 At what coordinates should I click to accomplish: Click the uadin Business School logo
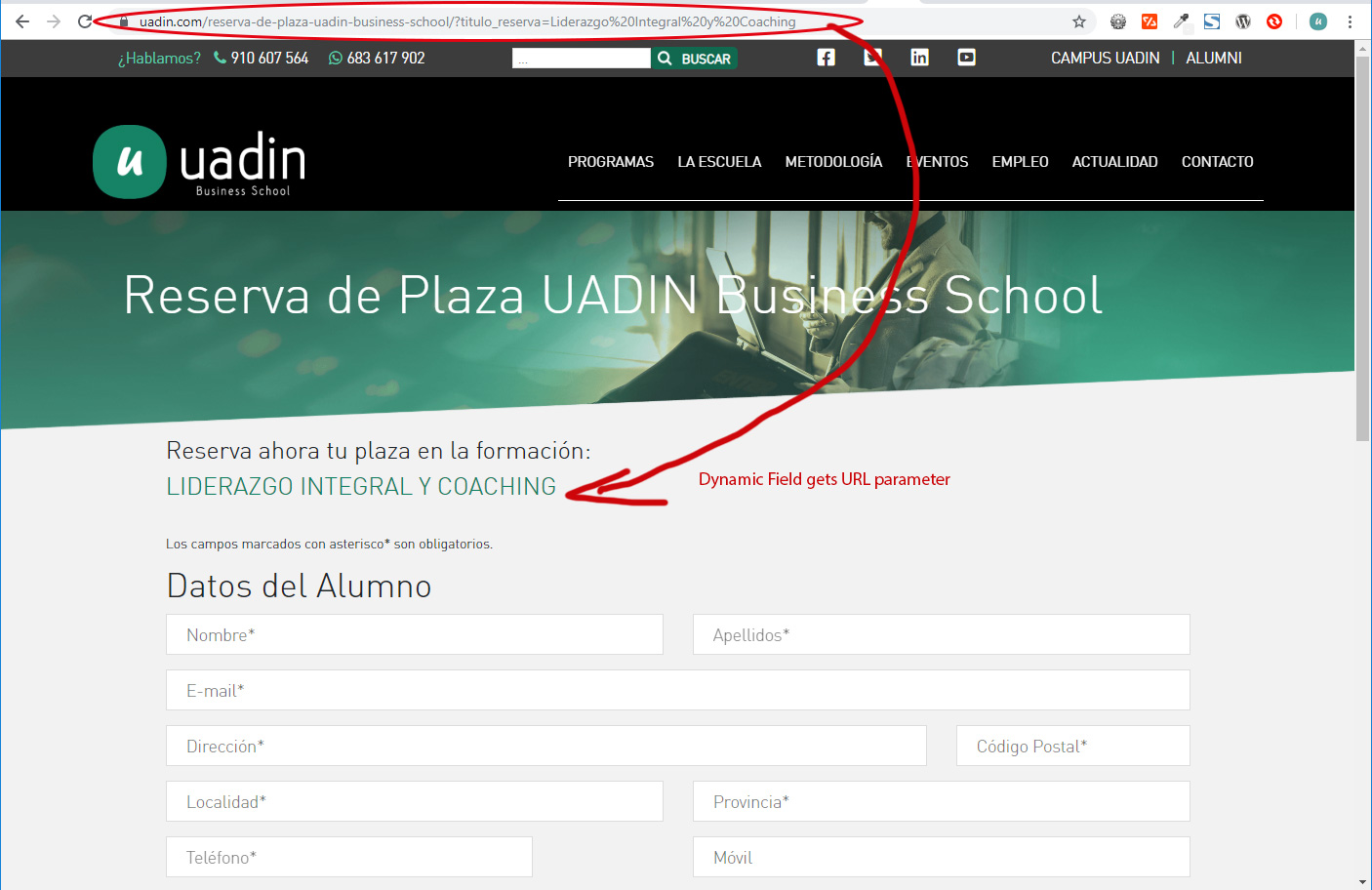(200, 162)
